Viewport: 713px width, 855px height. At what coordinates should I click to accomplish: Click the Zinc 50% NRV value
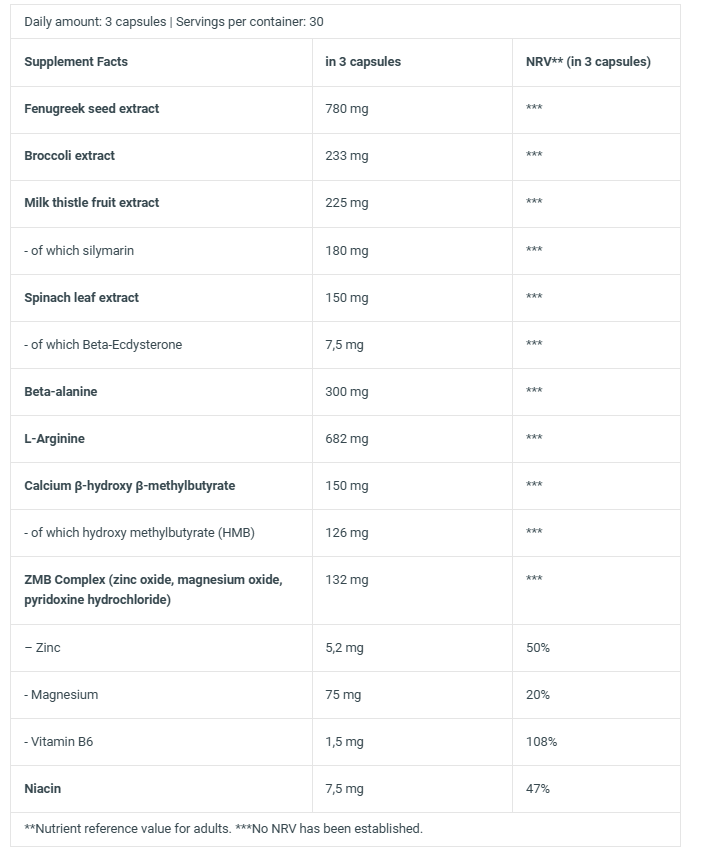click(x=537, y=648)
